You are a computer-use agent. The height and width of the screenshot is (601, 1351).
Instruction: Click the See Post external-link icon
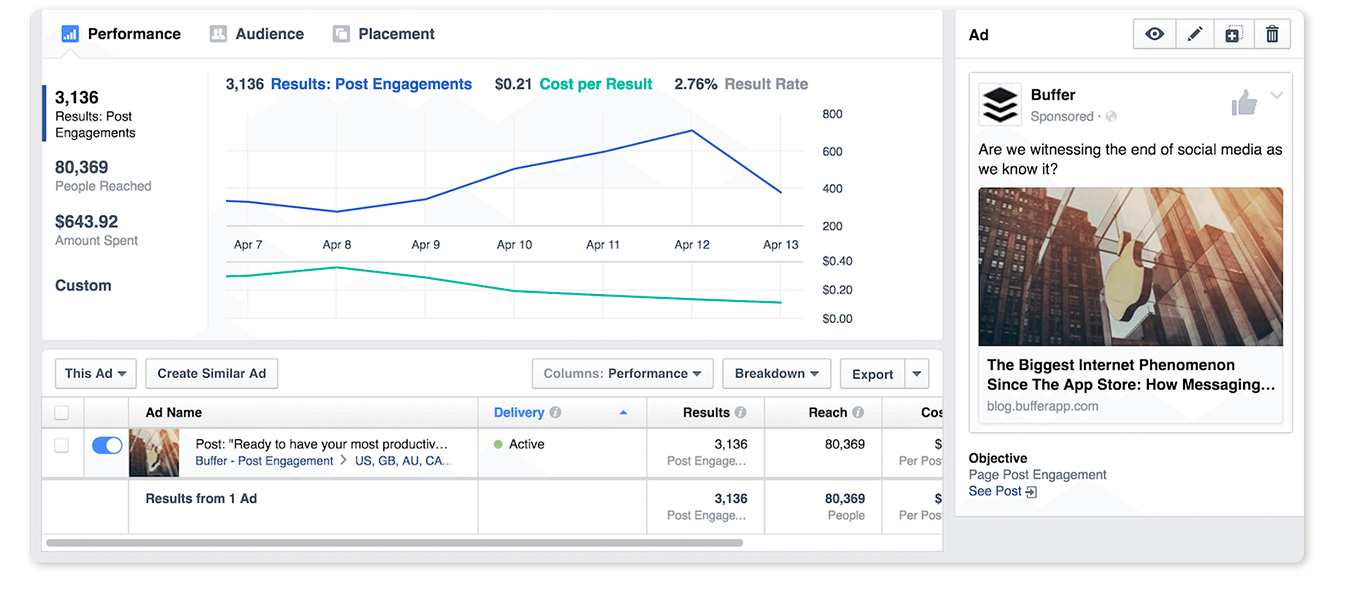click(1032, 492)
